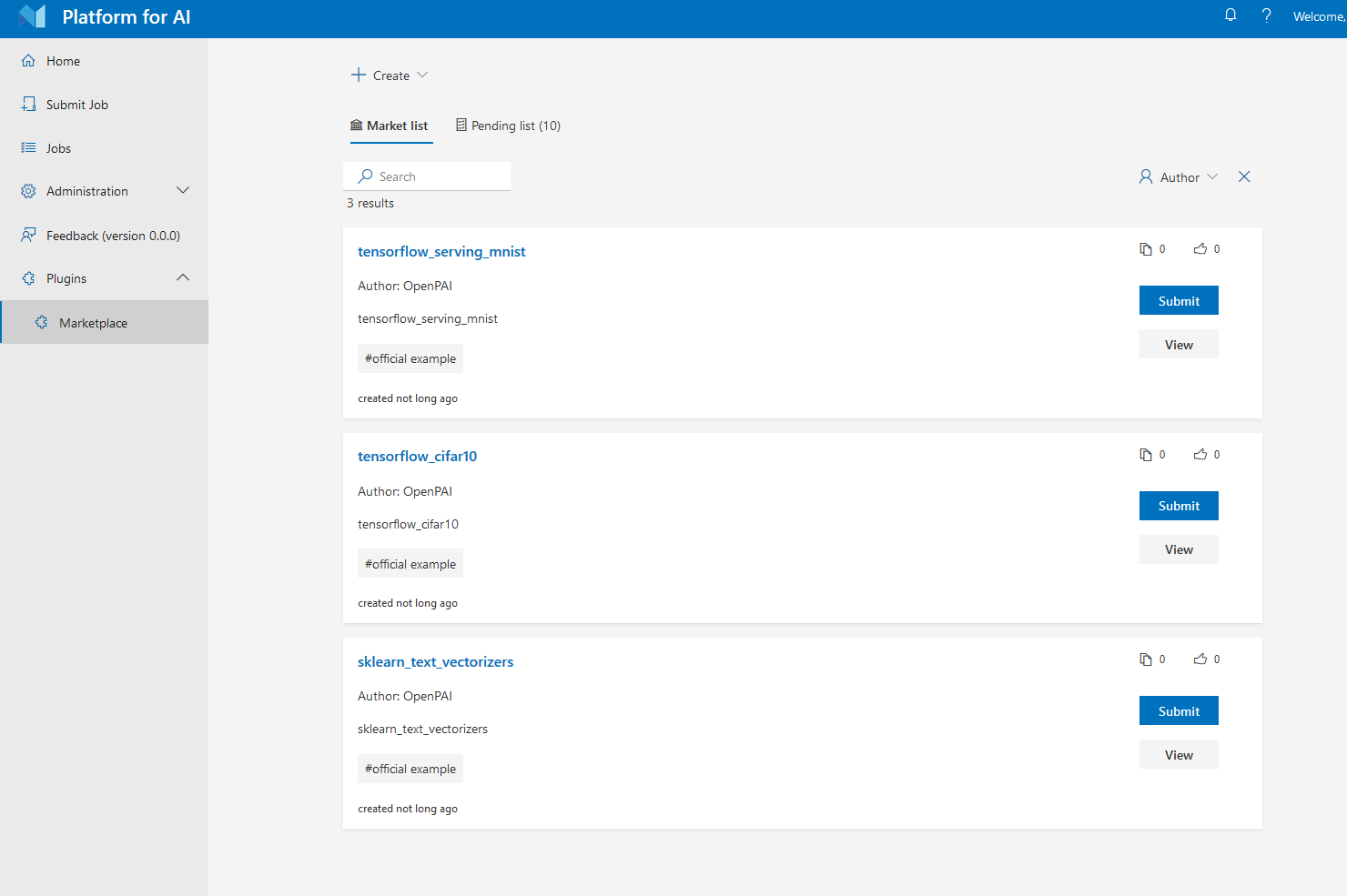Click the Plugins puzzle icon
The image size is (1347, 896).
28,278
